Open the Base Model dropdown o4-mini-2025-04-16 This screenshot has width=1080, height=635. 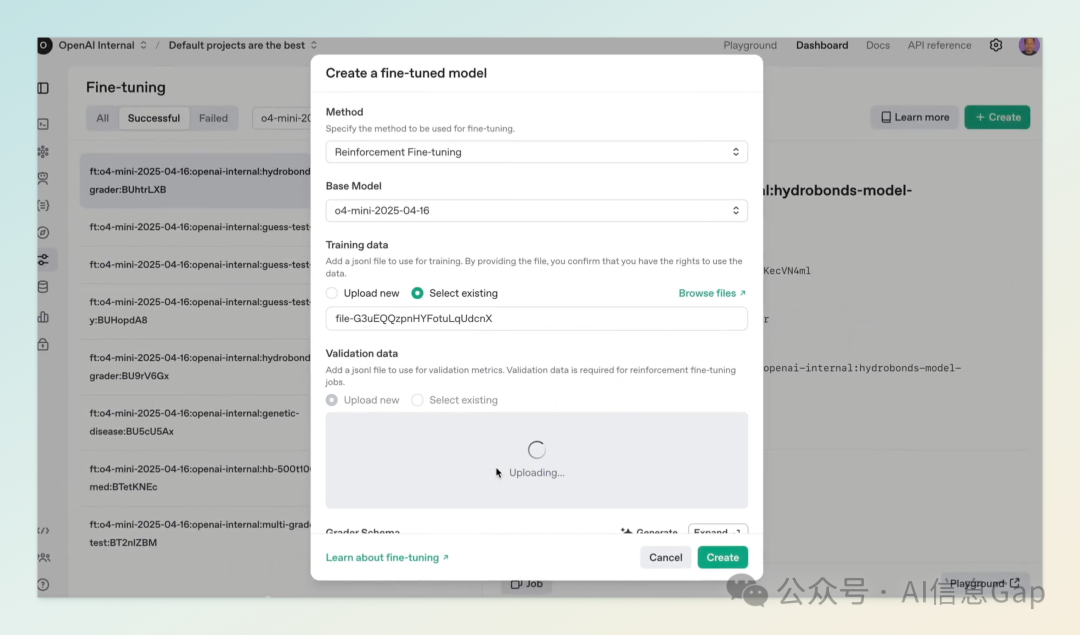click(537, 211)
